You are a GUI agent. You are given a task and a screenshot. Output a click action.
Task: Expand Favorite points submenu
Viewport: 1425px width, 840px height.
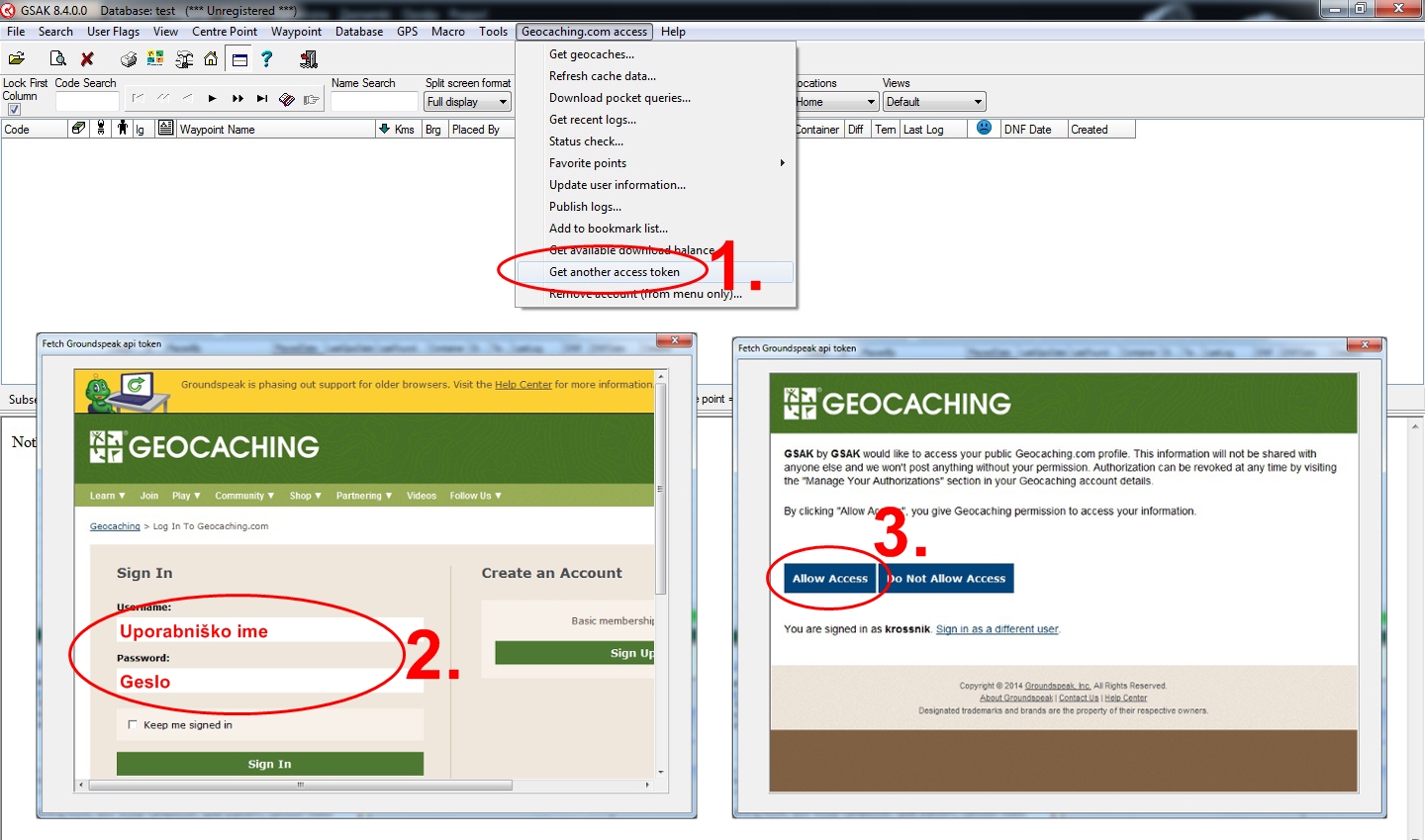656,163
